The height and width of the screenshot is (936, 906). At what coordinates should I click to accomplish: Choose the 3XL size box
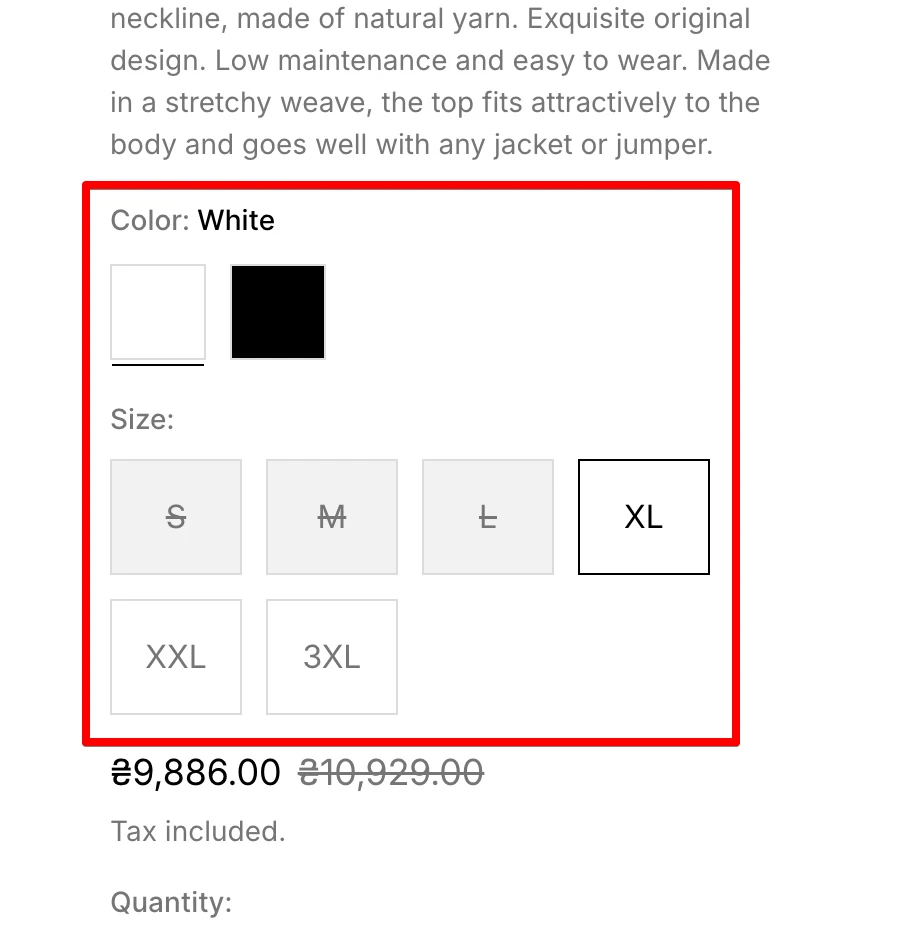pyautogui.click(x=332, y=657)
